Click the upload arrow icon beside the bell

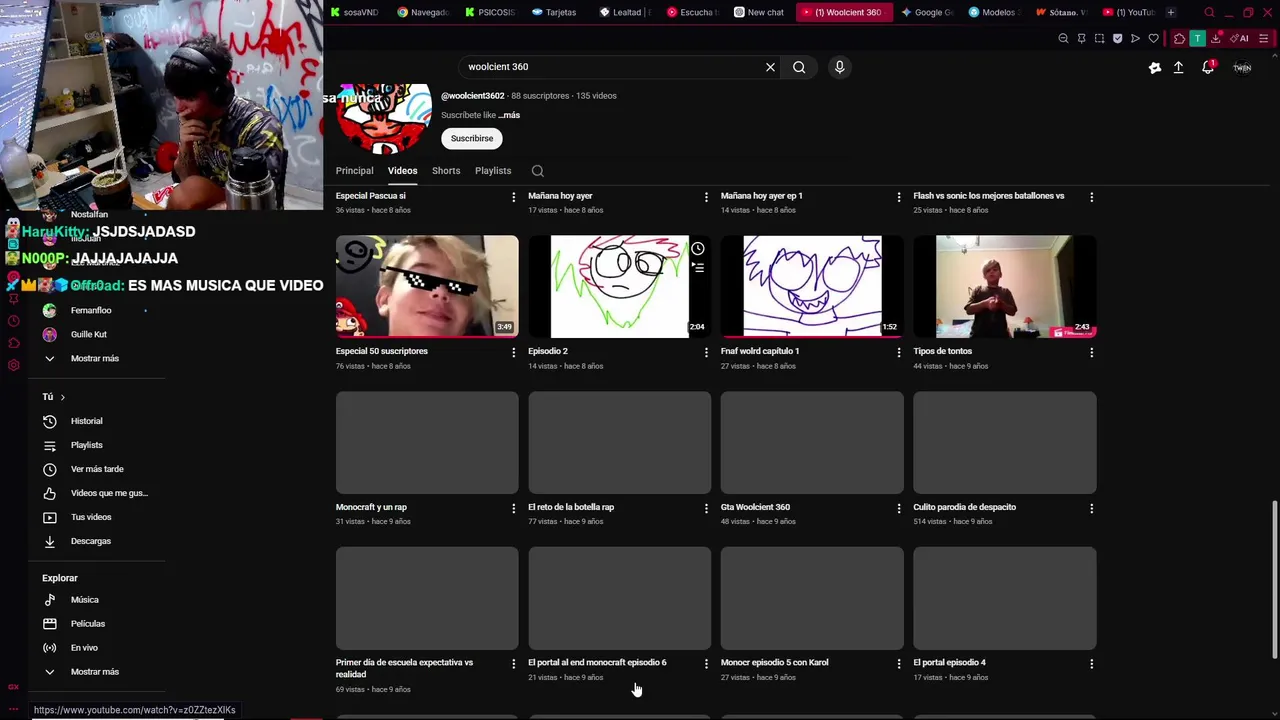click(1178, 67)
